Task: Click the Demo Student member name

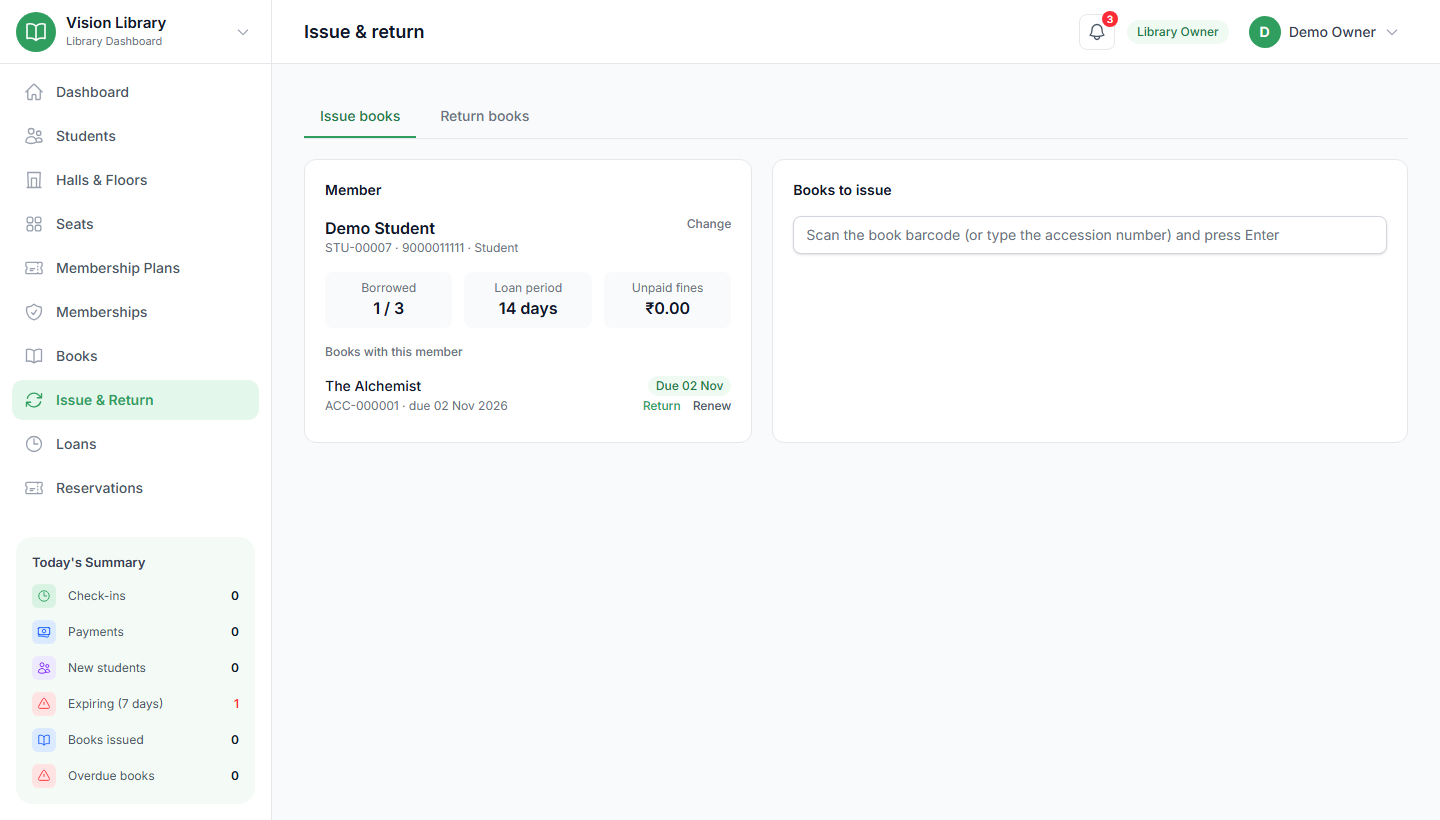Action: click(380, 228)
